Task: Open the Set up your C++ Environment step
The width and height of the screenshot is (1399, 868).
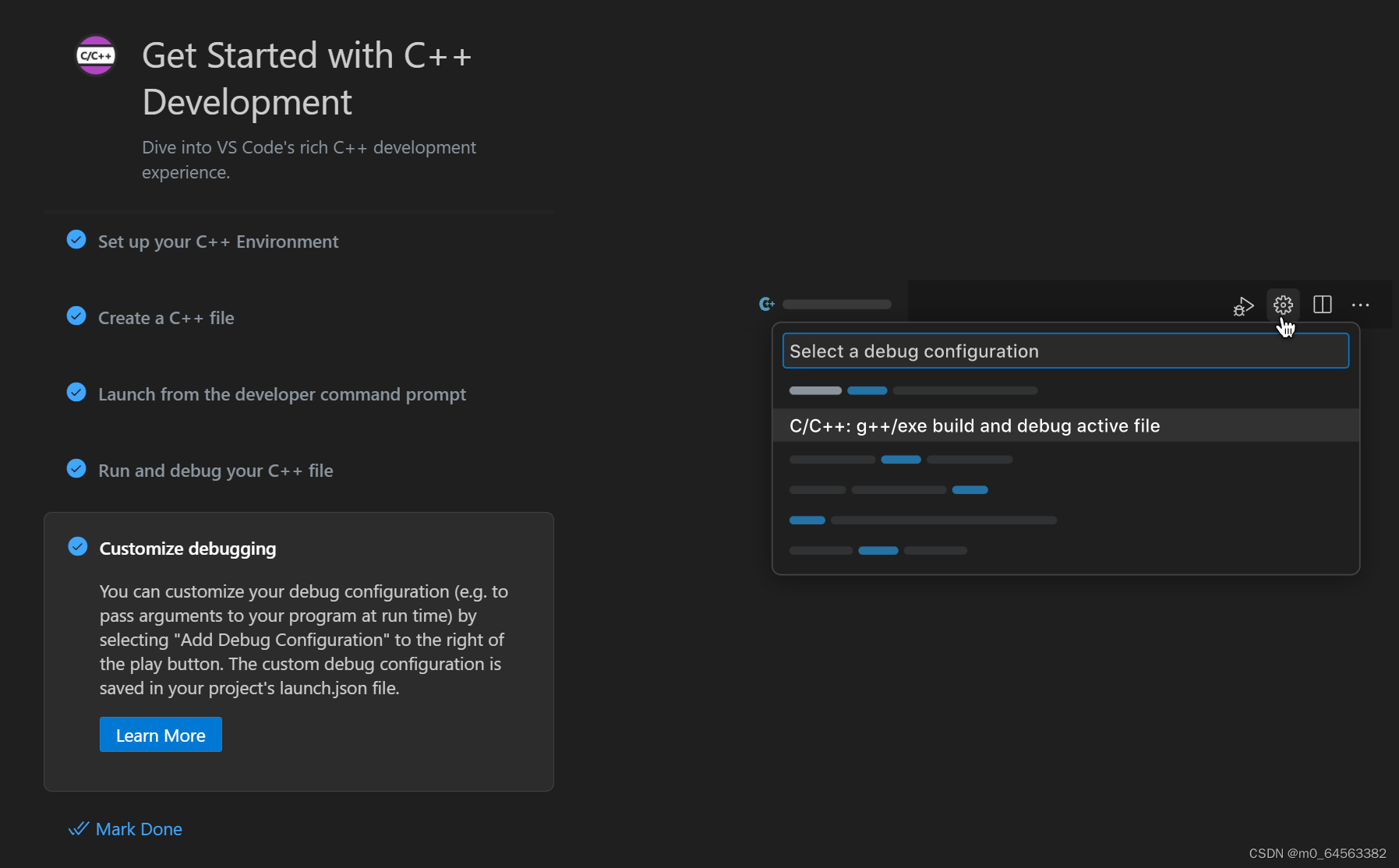Action: pyautogui.click(x=218, y=242)
